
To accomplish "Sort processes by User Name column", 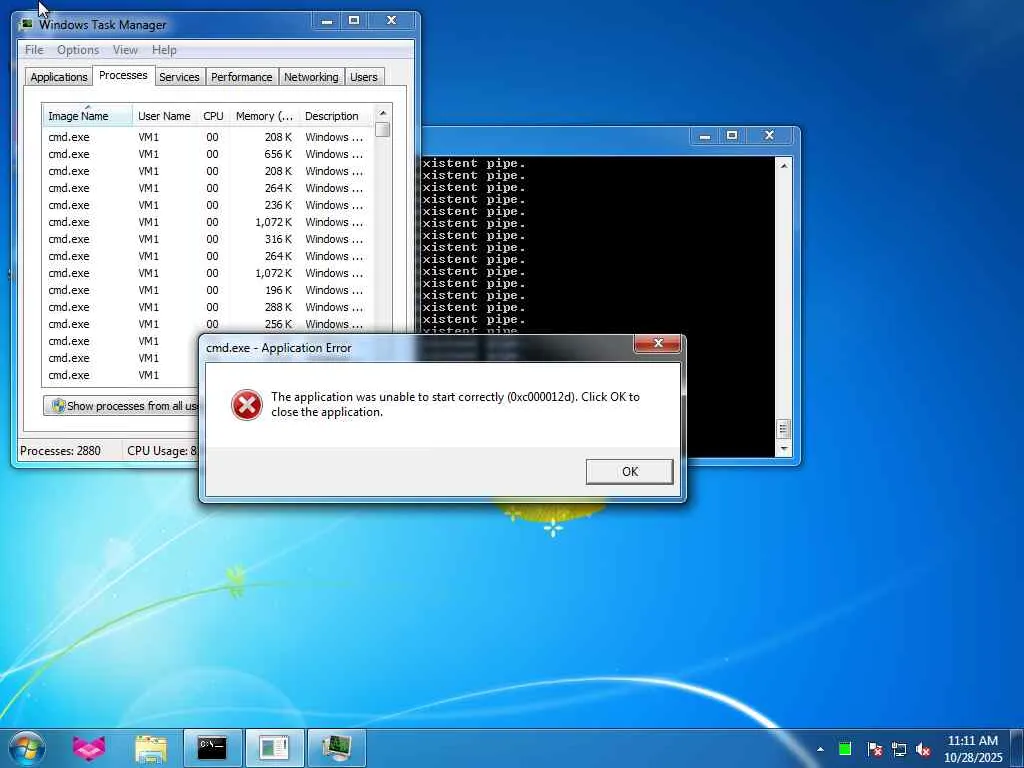I will click(165, 116).
